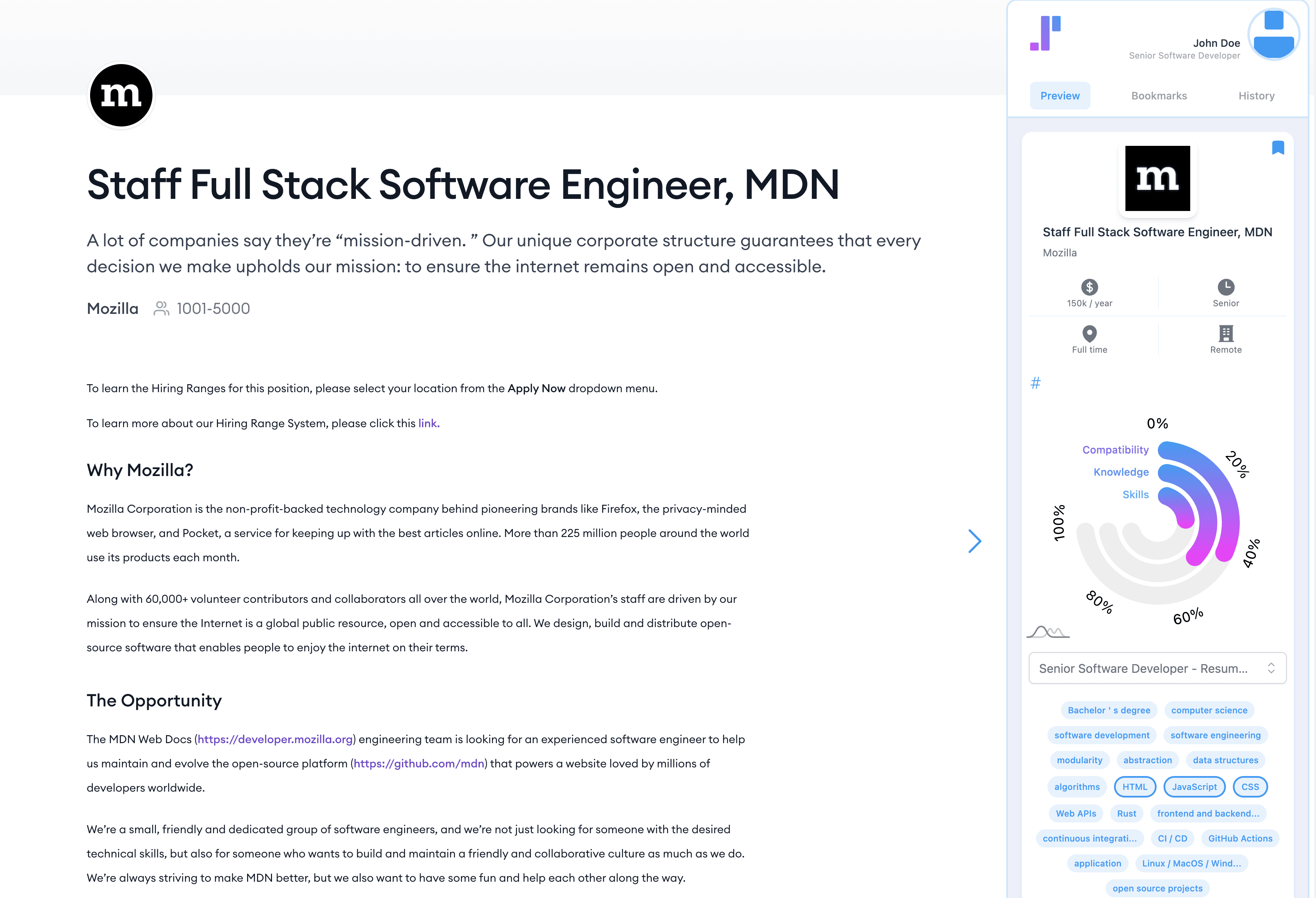Screen dimensions: 1316x898
Task: Toggle the CSS skill tag
Action: click(x=1250, y=787)
